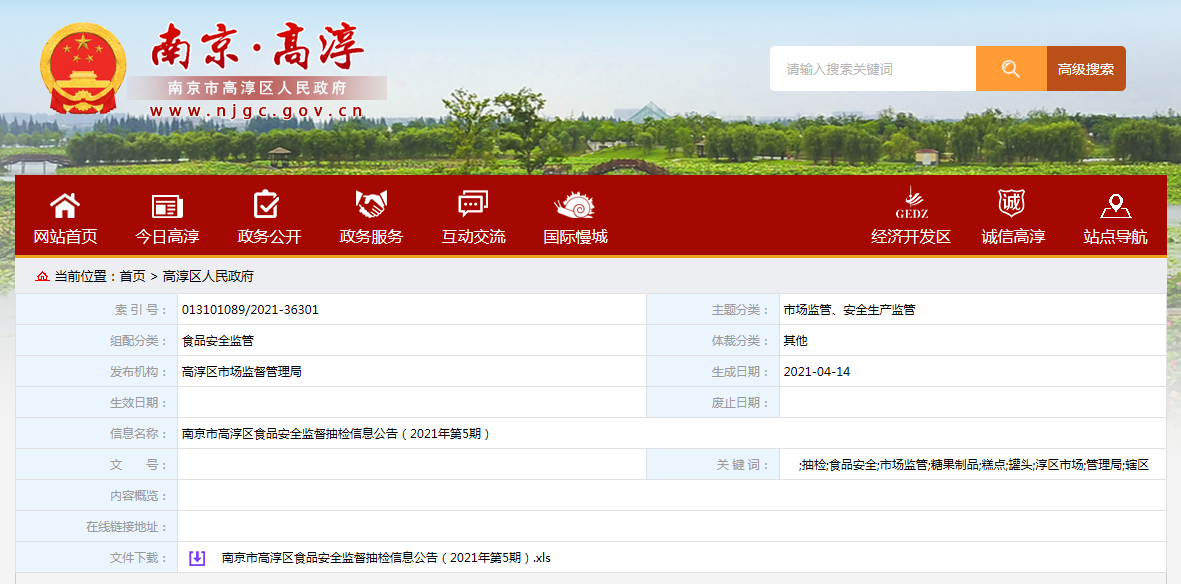This screenshot has height=584, width=1181.
Task: Open the 政务公开 menu item
Action: [269, 237]
